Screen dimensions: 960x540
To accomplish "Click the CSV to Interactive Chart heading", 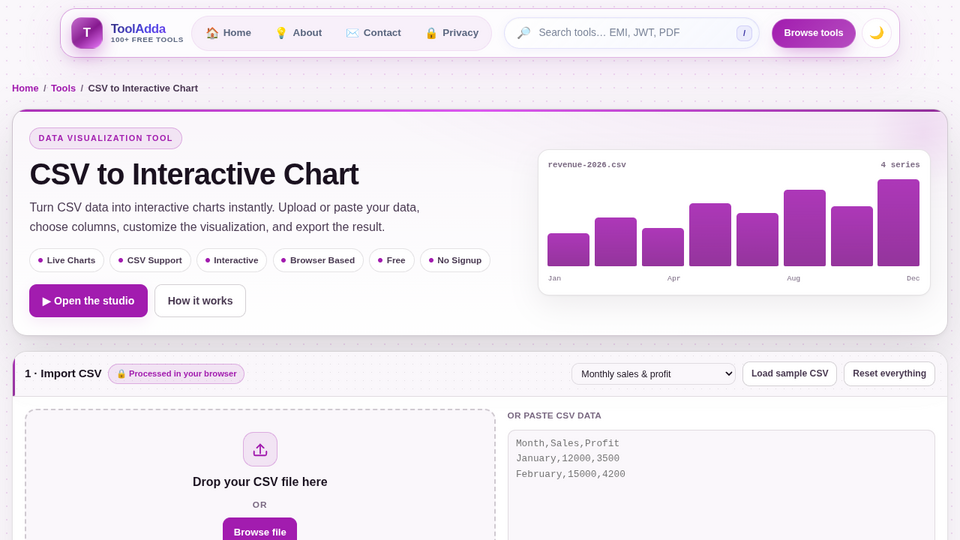I will pyautogui.click(x=194, y=174).
